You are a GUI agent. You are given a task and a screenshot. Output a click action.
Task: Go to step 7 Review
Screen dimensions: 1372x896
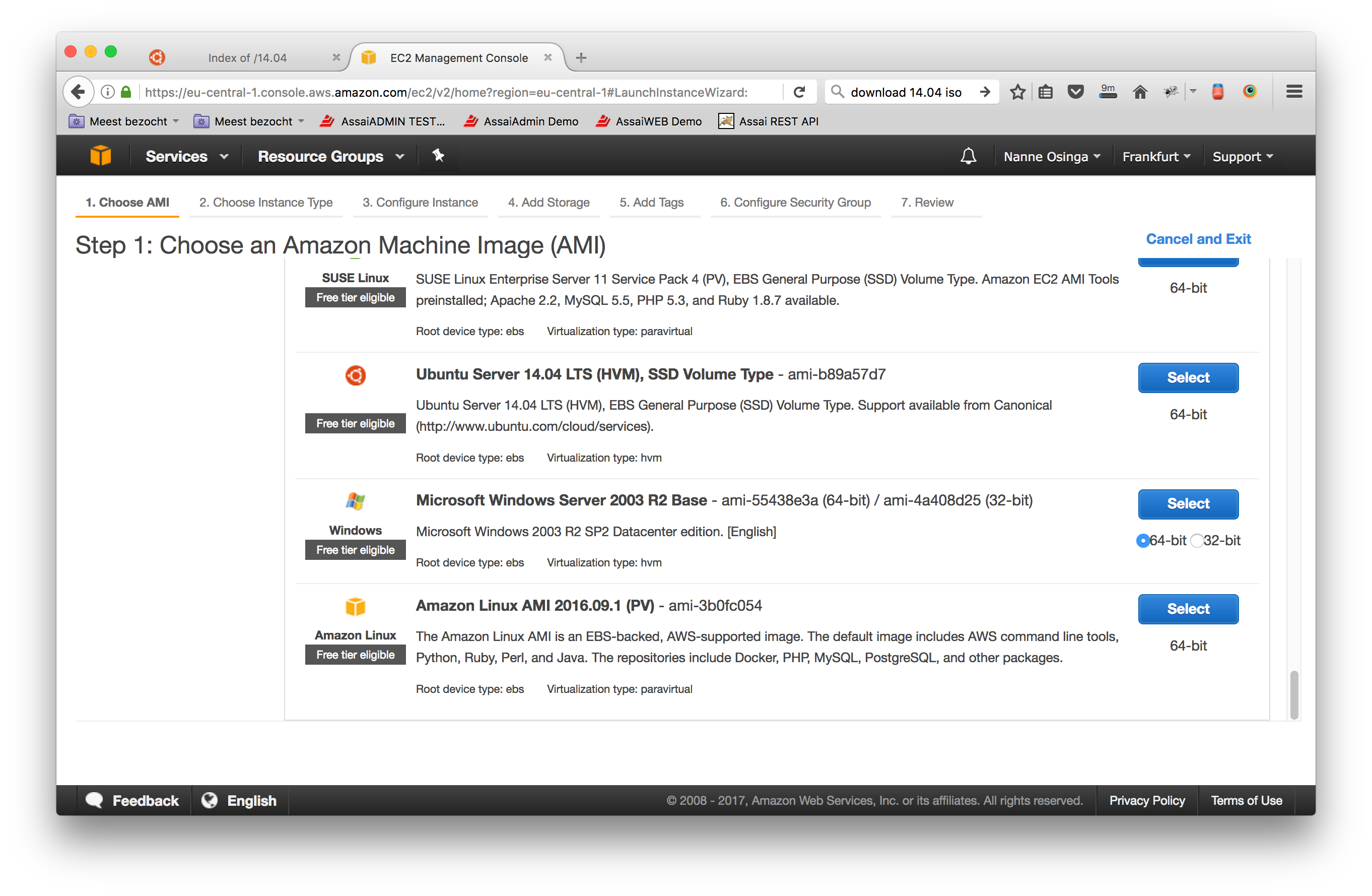point(927,203)
